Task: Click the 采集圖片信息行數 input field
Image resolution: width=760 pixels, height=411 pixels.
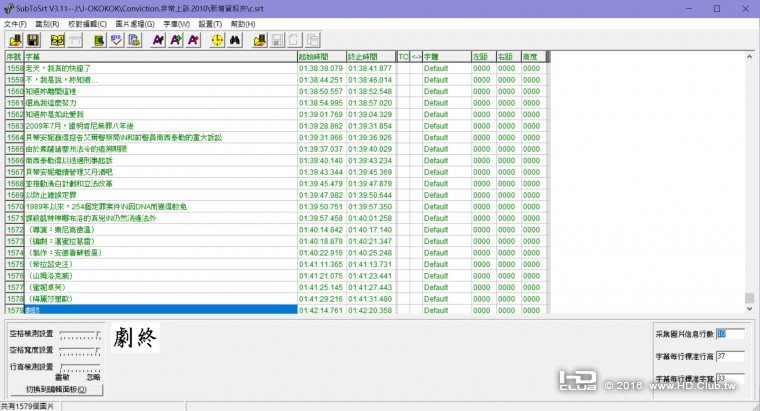Action: pos(730,334)
